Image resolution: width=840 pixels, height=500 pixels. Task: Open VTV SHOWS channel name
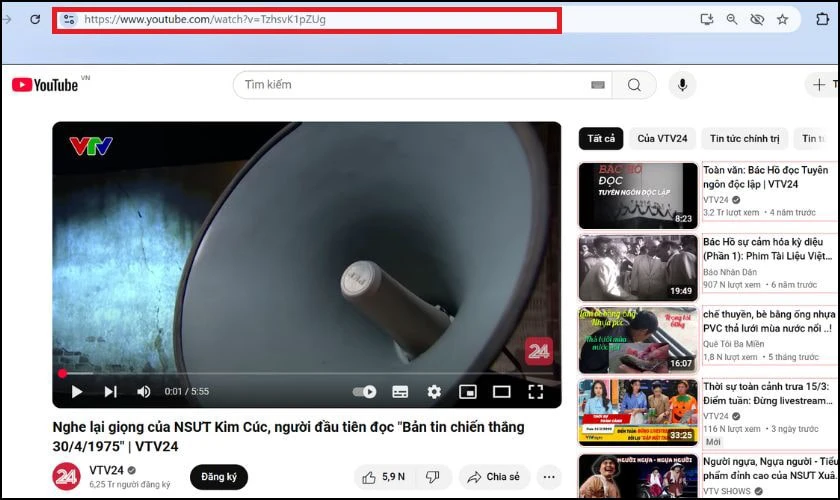coord(727,491)
